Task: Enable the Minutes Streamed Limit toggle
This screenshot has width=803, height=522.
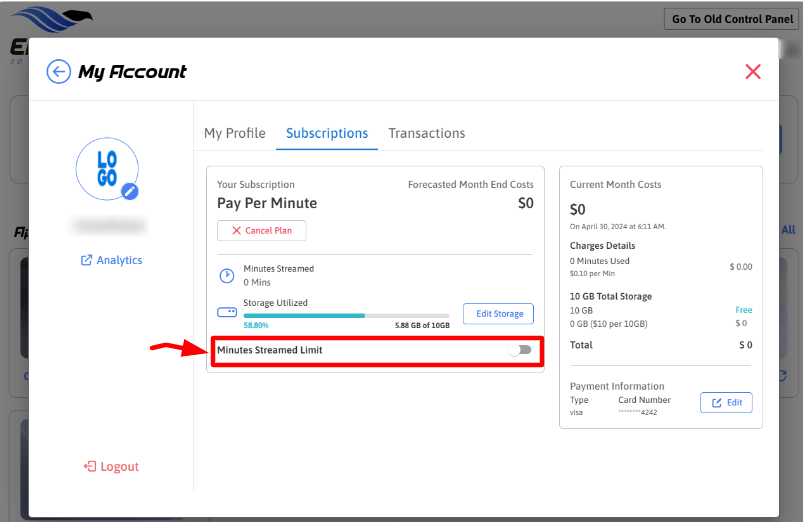Action: 520,350
